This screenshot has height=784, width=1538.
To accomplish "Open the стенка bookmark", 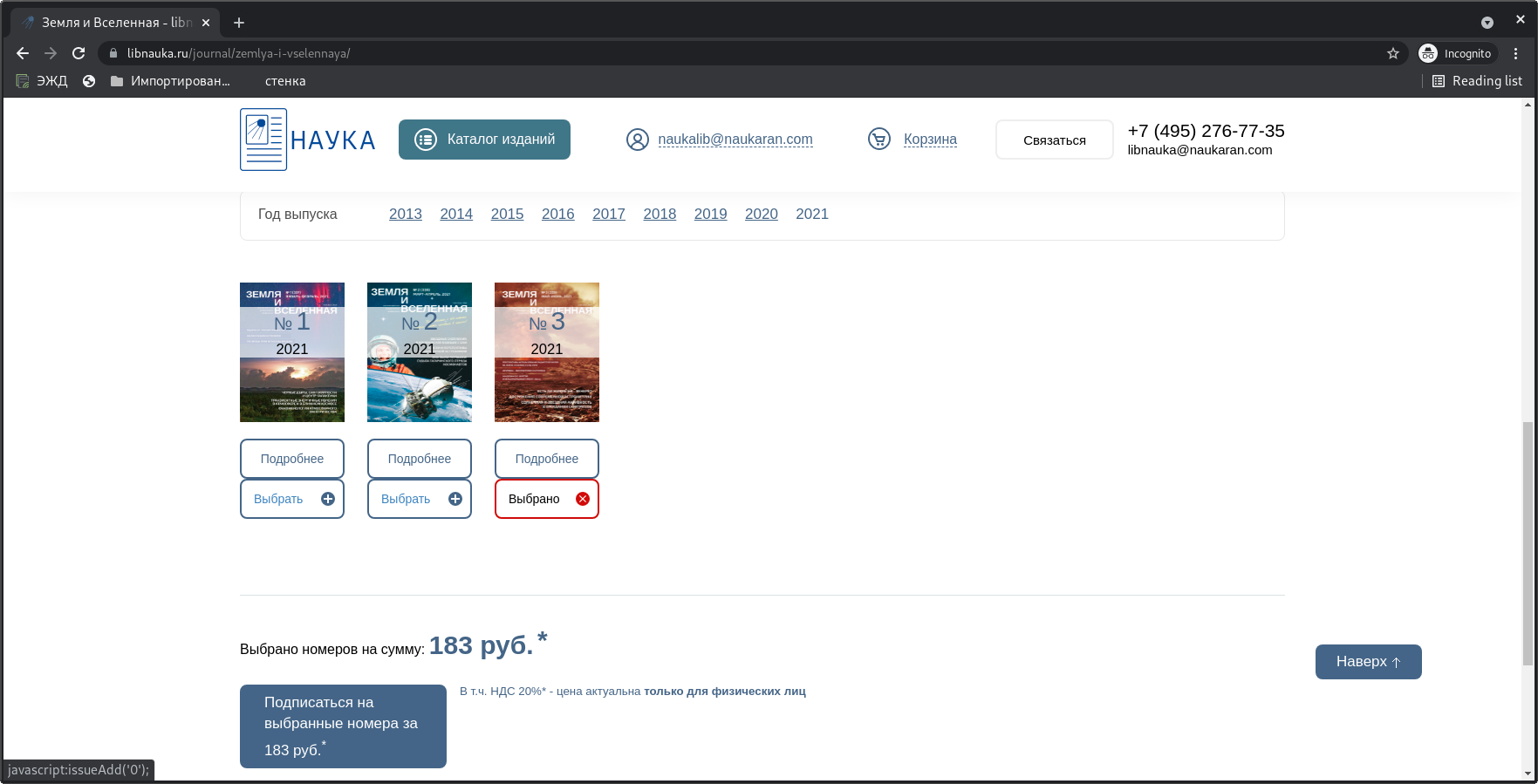I will coord(285,81).
